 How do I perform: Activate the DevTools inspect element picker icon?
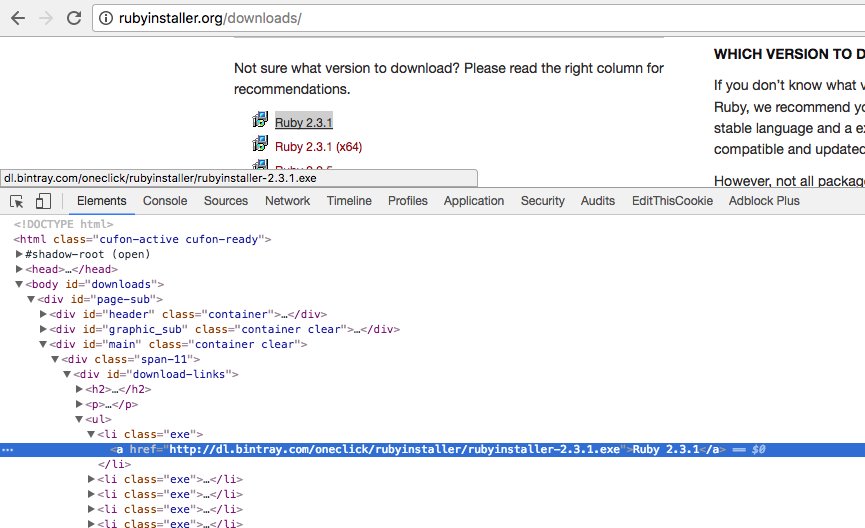coord(17,201)
